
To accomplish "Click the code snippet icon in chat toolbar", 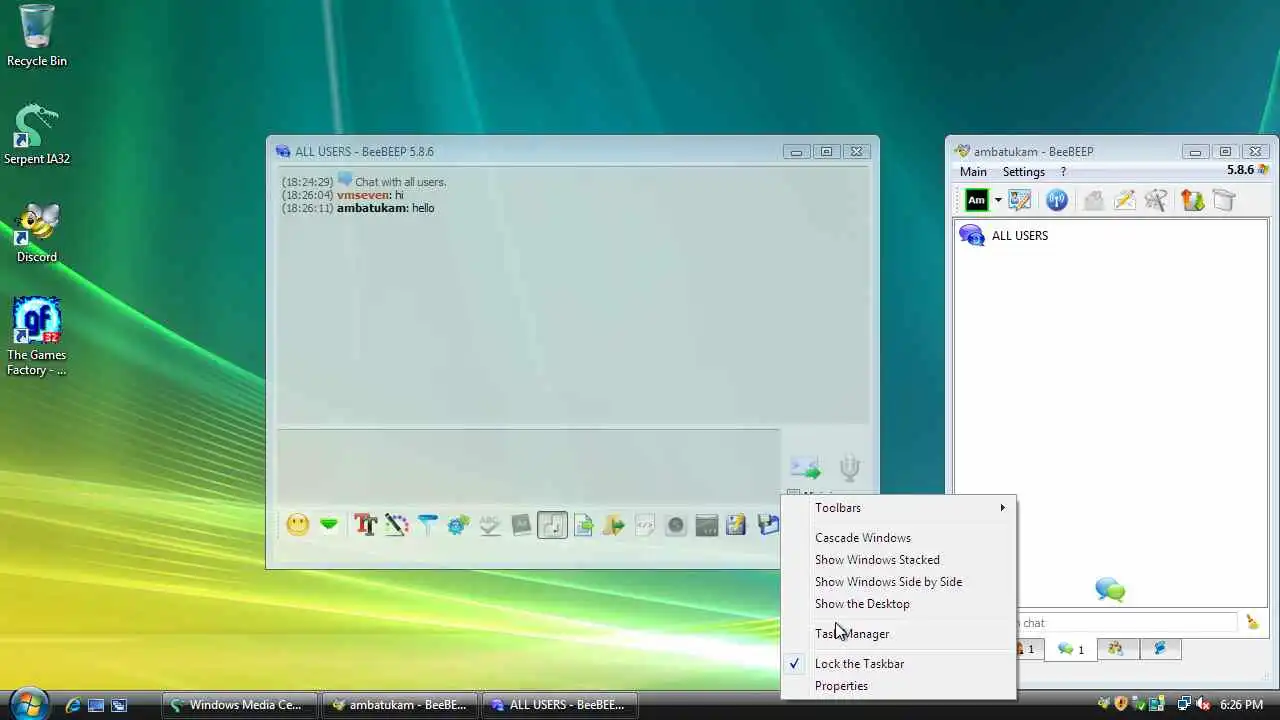I will [x=645, y=524].
